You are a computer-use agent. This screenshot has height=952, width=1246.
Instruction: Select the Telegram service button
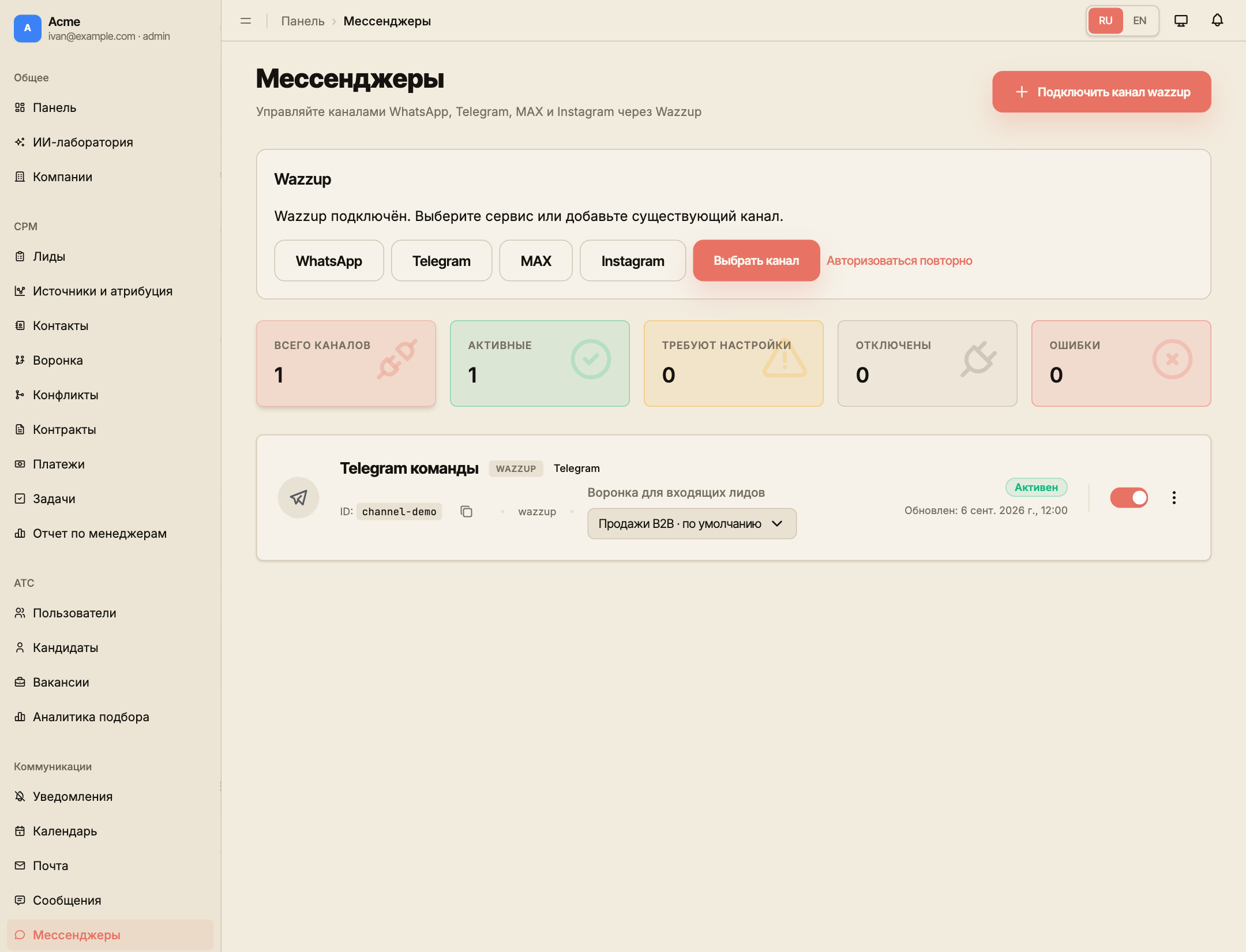click(x=441, y=261)
